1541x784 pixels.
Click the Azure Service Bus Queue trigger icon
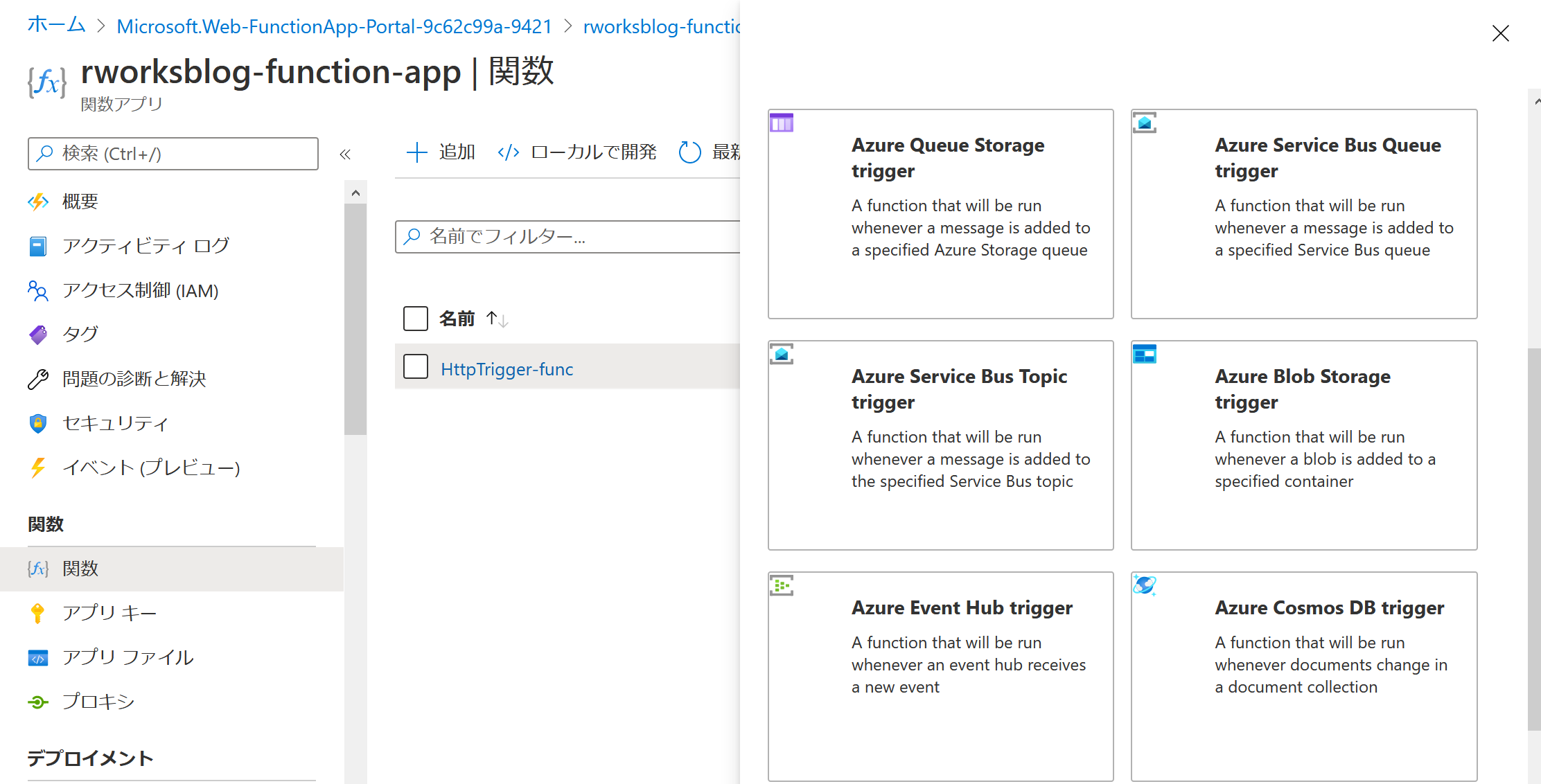pos(1145,123)
